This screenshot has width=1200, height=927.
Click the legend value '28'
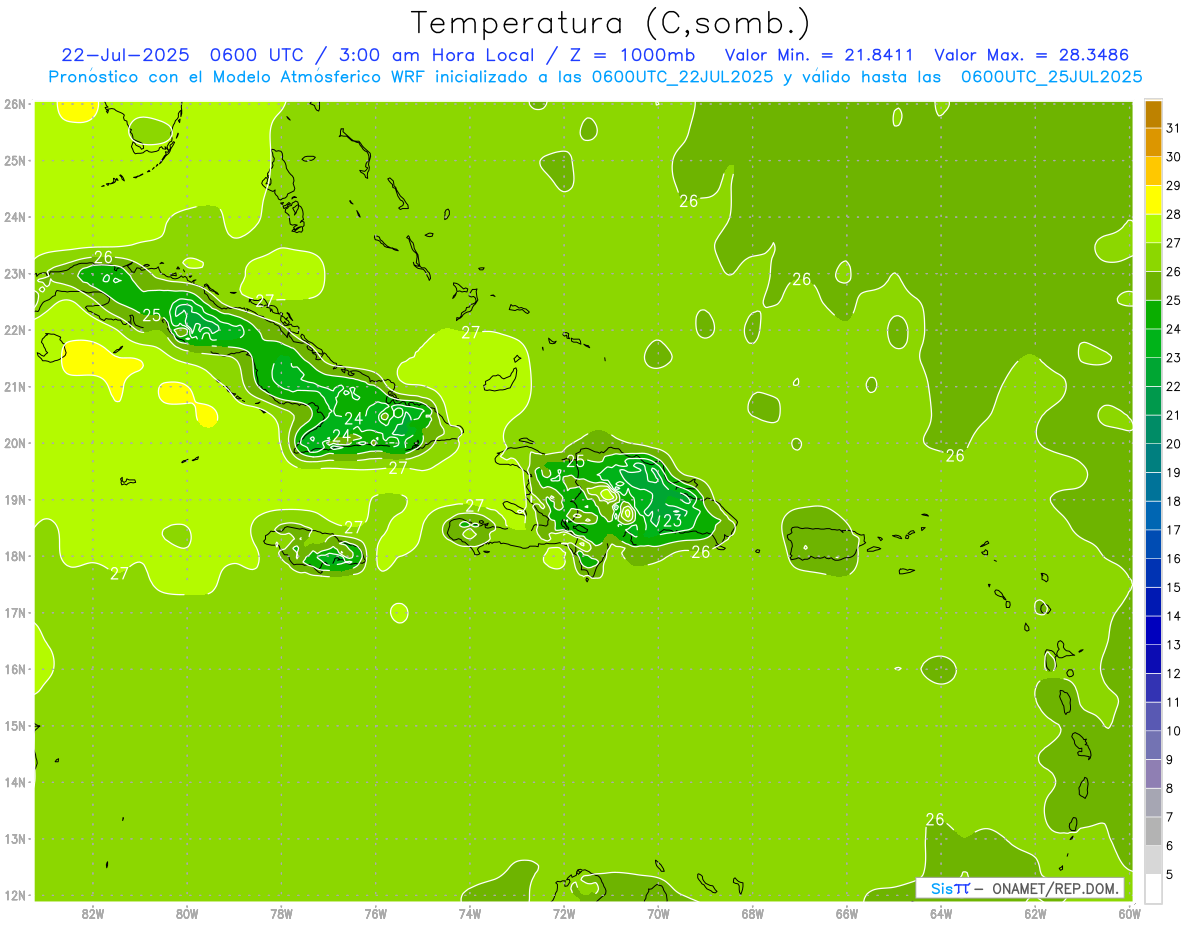[x=1174, y=214]
